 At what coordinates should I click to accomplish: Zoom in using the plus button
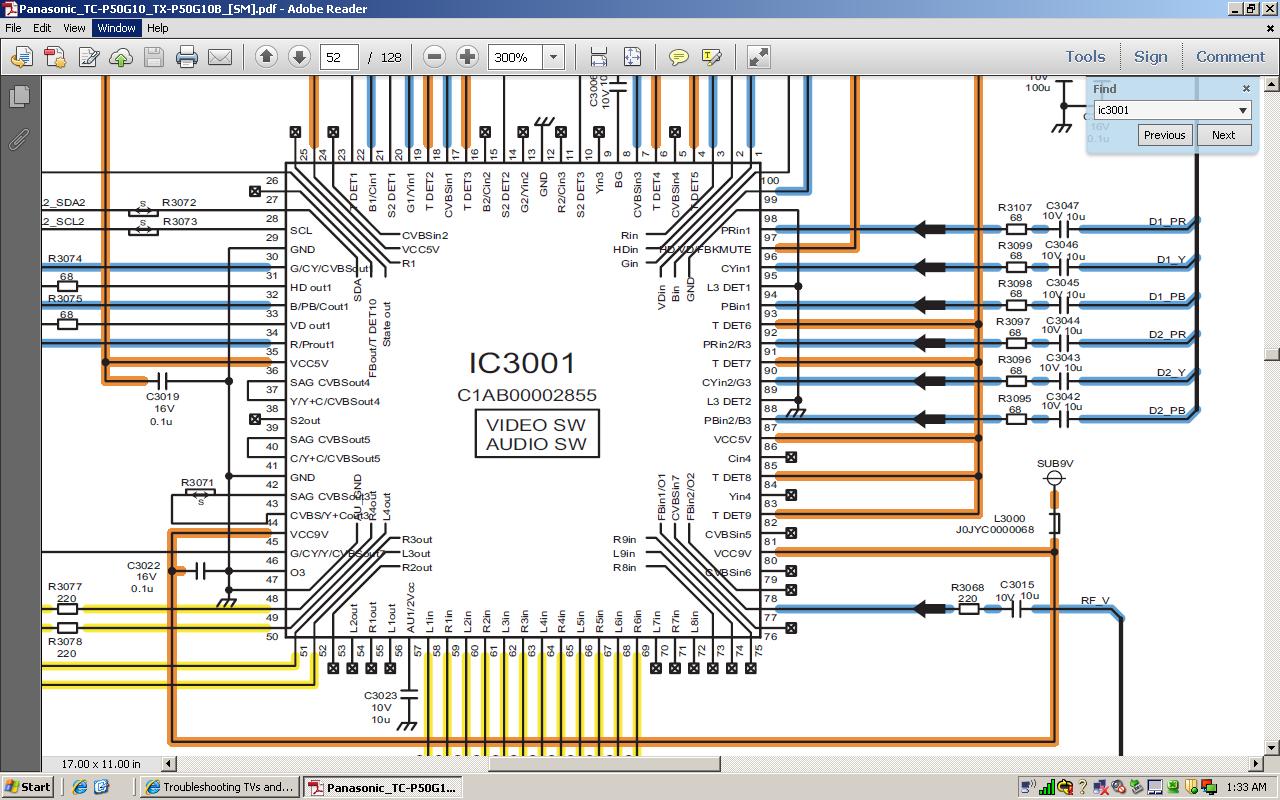click(467, 57)
